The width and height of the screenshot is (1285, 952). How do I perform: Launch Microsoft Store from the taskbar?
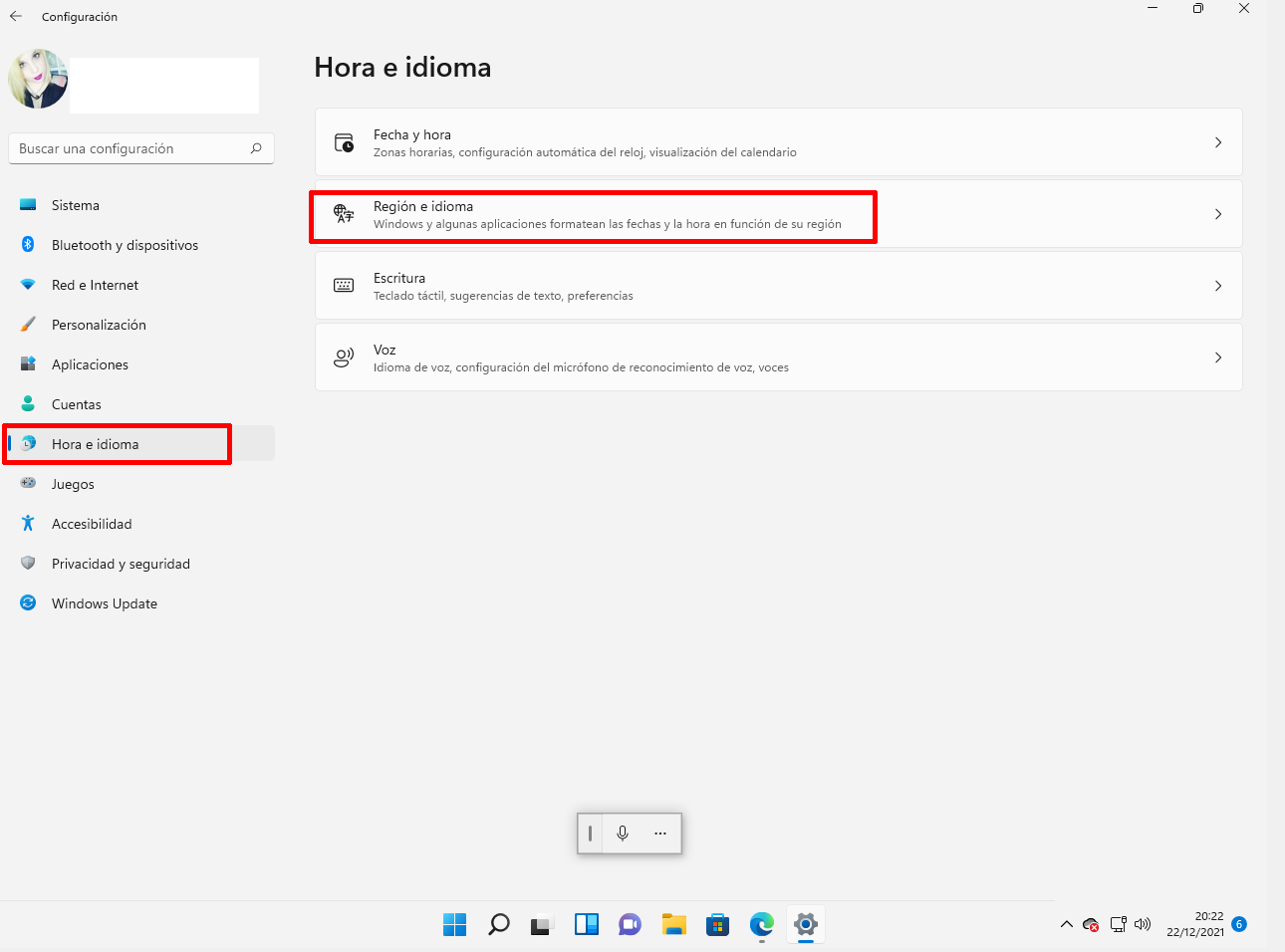point(717,925)
